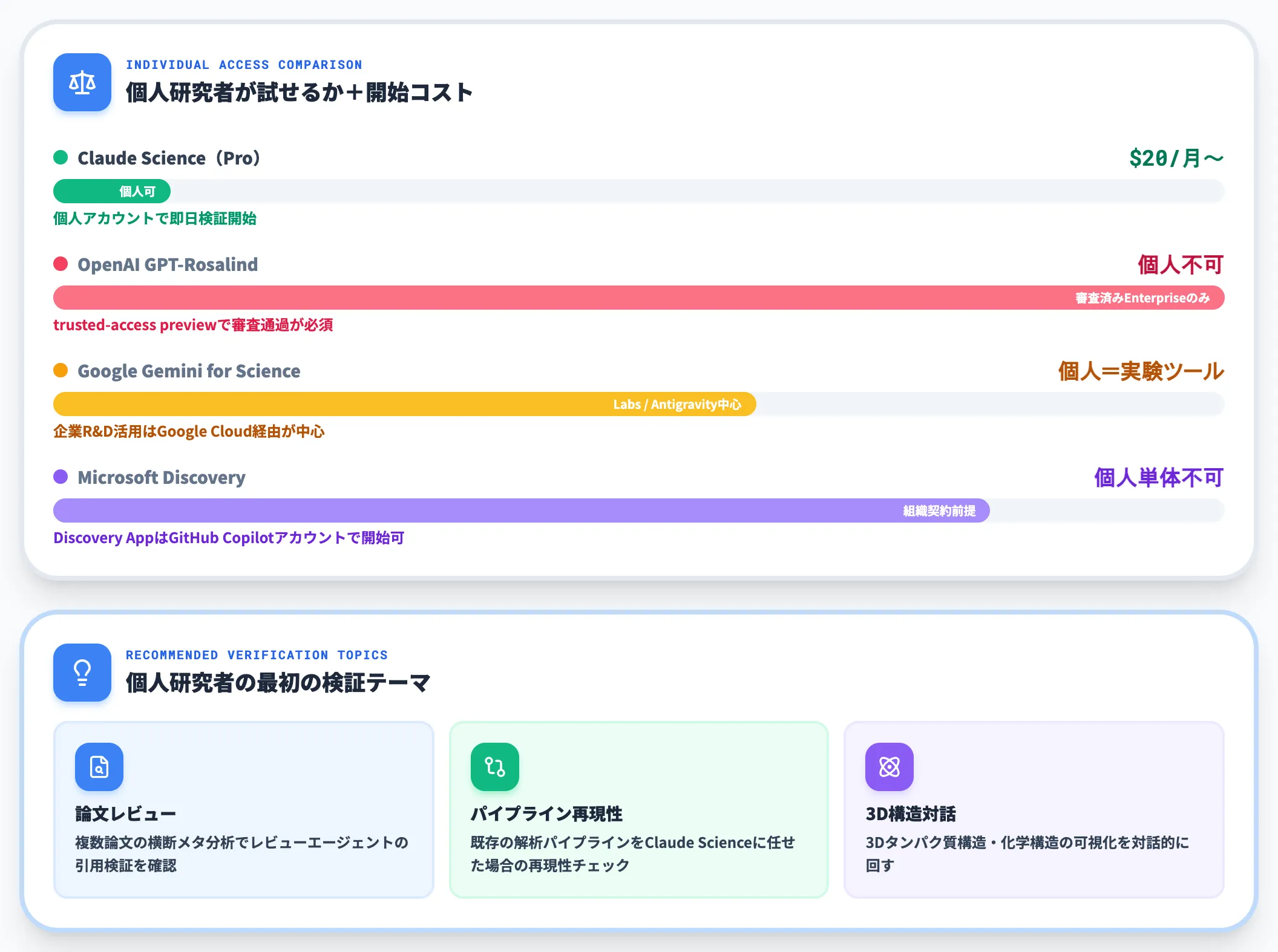Image resolution: width=1278 pixels, height=952 pixels.
Task: Open the パイプライン再現性 card
Action: point(639,810)
